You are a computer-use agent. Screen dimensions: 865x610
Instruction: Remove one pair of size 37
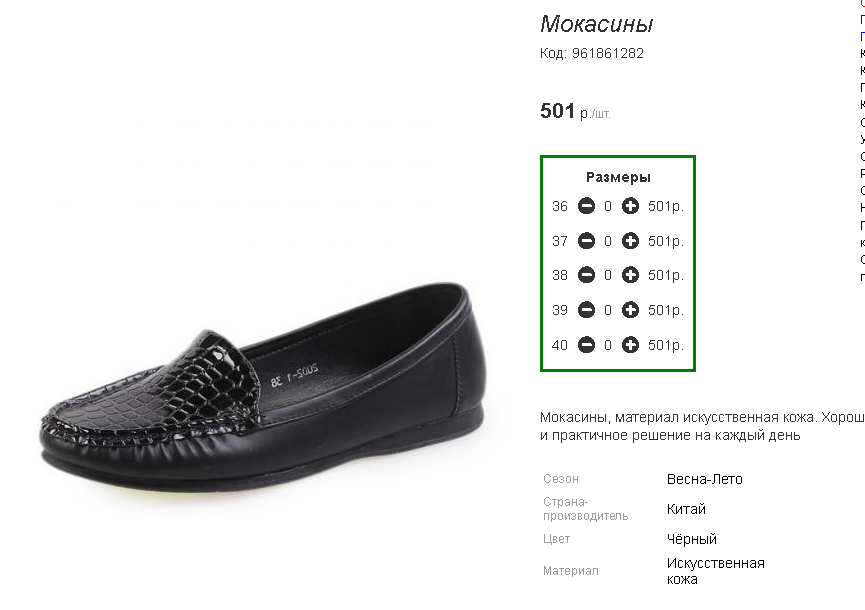click(586, 241)
